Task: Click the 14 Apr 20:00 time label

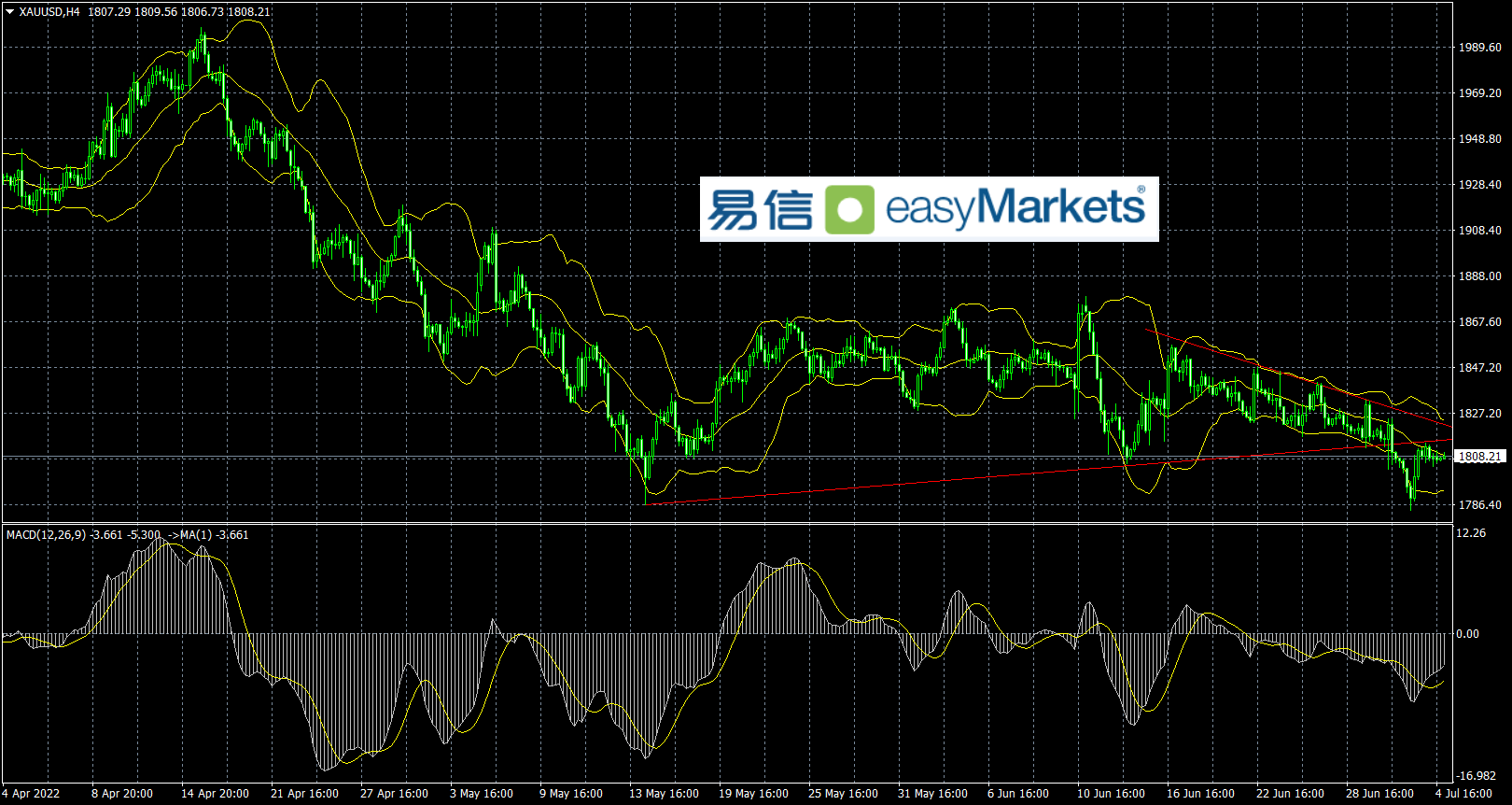Action: coord(215,794)
